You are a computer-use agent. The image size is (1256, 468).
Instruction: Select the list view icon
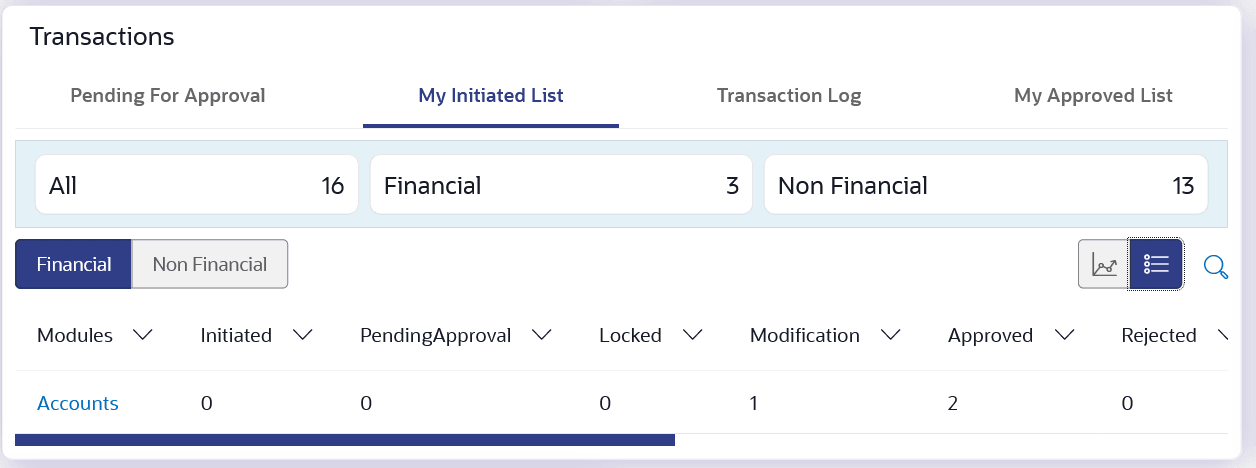pyautogui.click(x=1156, y=264)
